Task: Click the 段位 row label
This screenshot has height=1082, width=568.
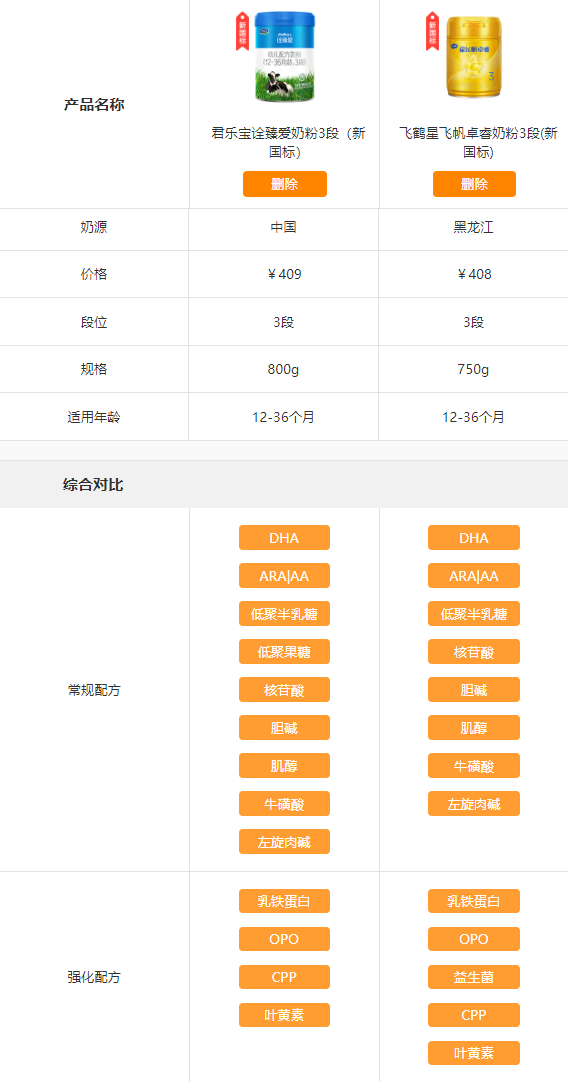Action: click(94, 322)
